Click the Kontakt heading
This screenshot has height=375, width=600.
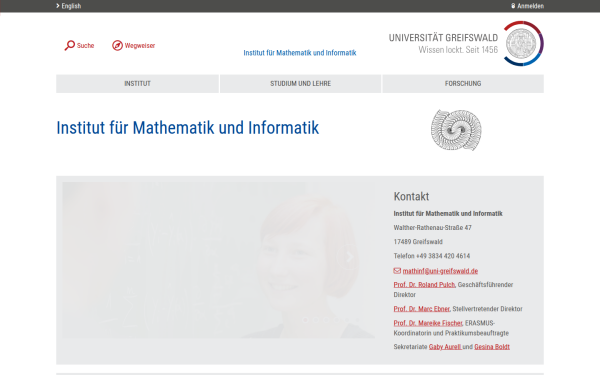click(411, 196)
